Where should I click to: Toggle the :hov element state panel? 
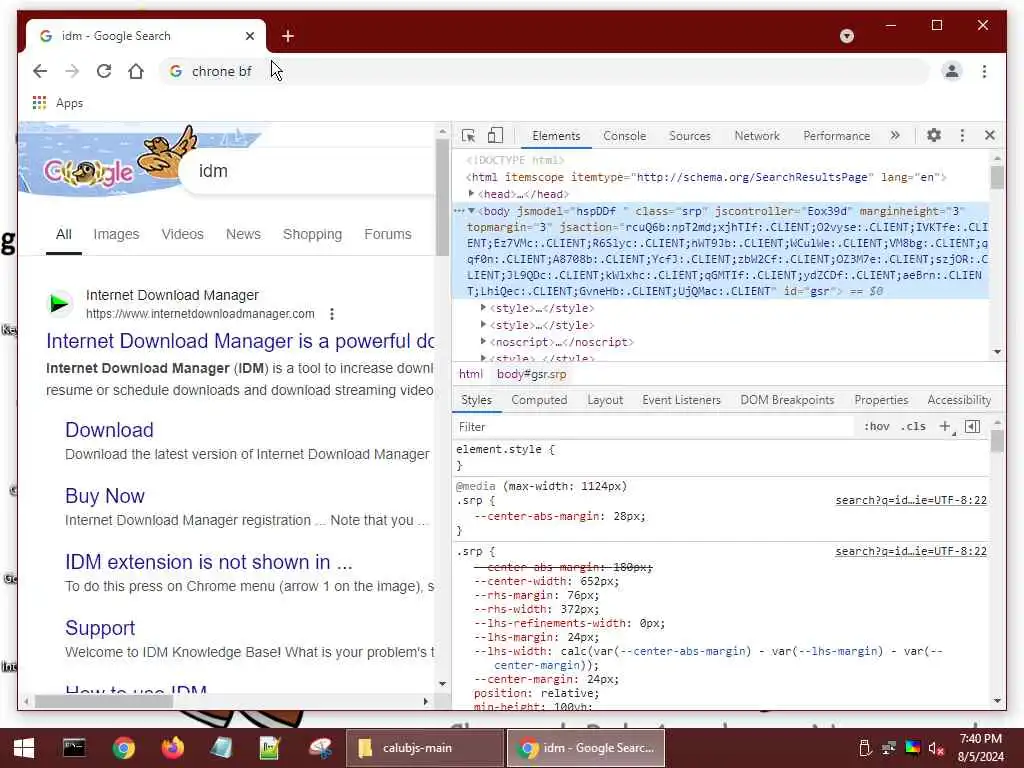876,426
